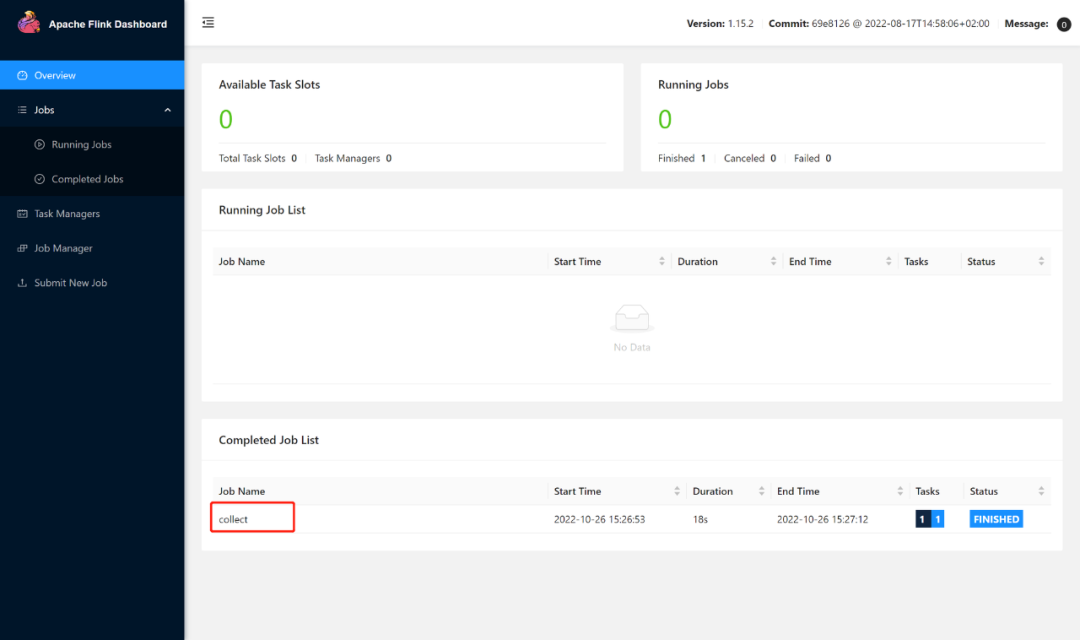Go to Running Jobs page

coord(92,144)
